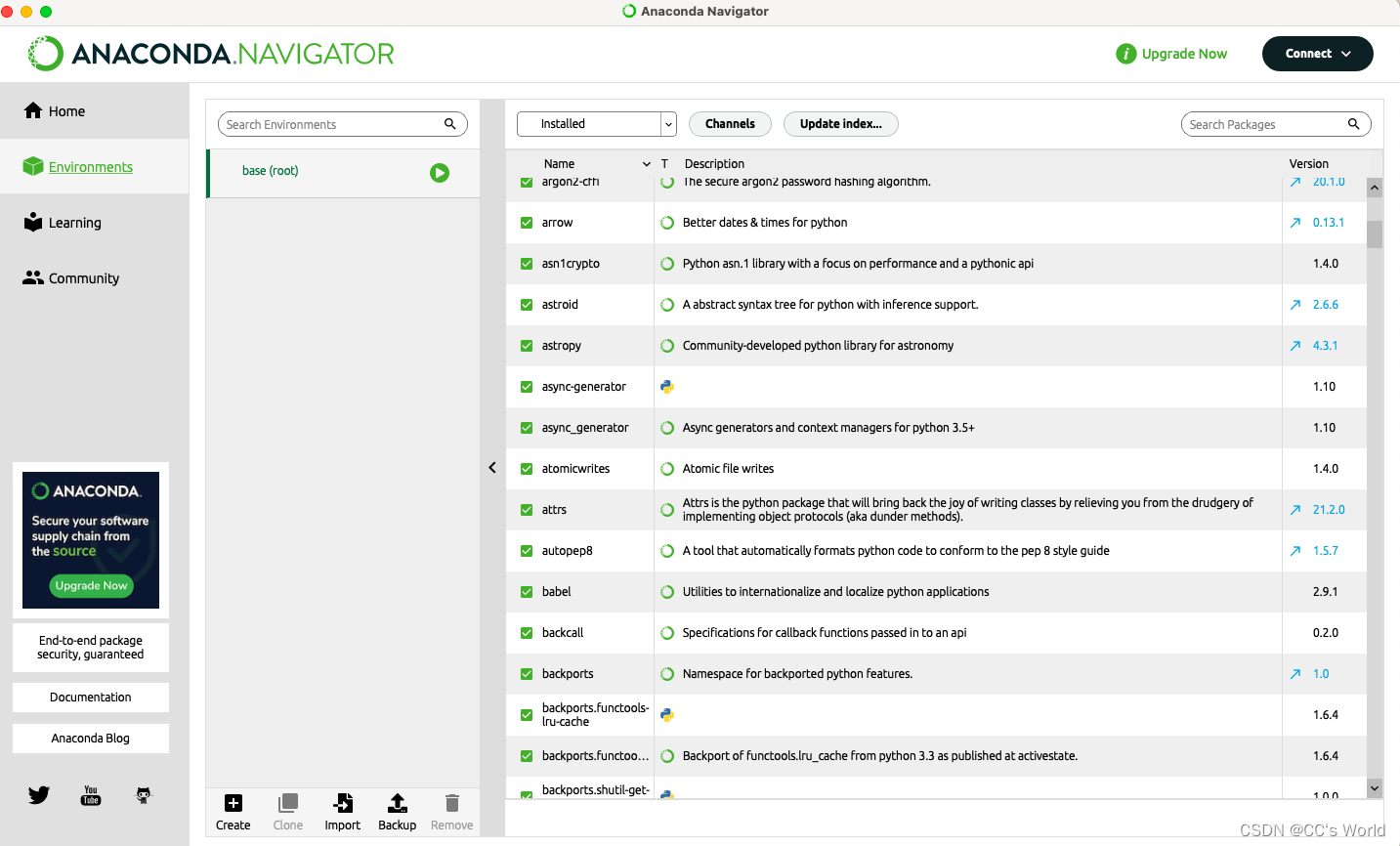
Task: Click the Update index... button
Action: pos(840,124)
